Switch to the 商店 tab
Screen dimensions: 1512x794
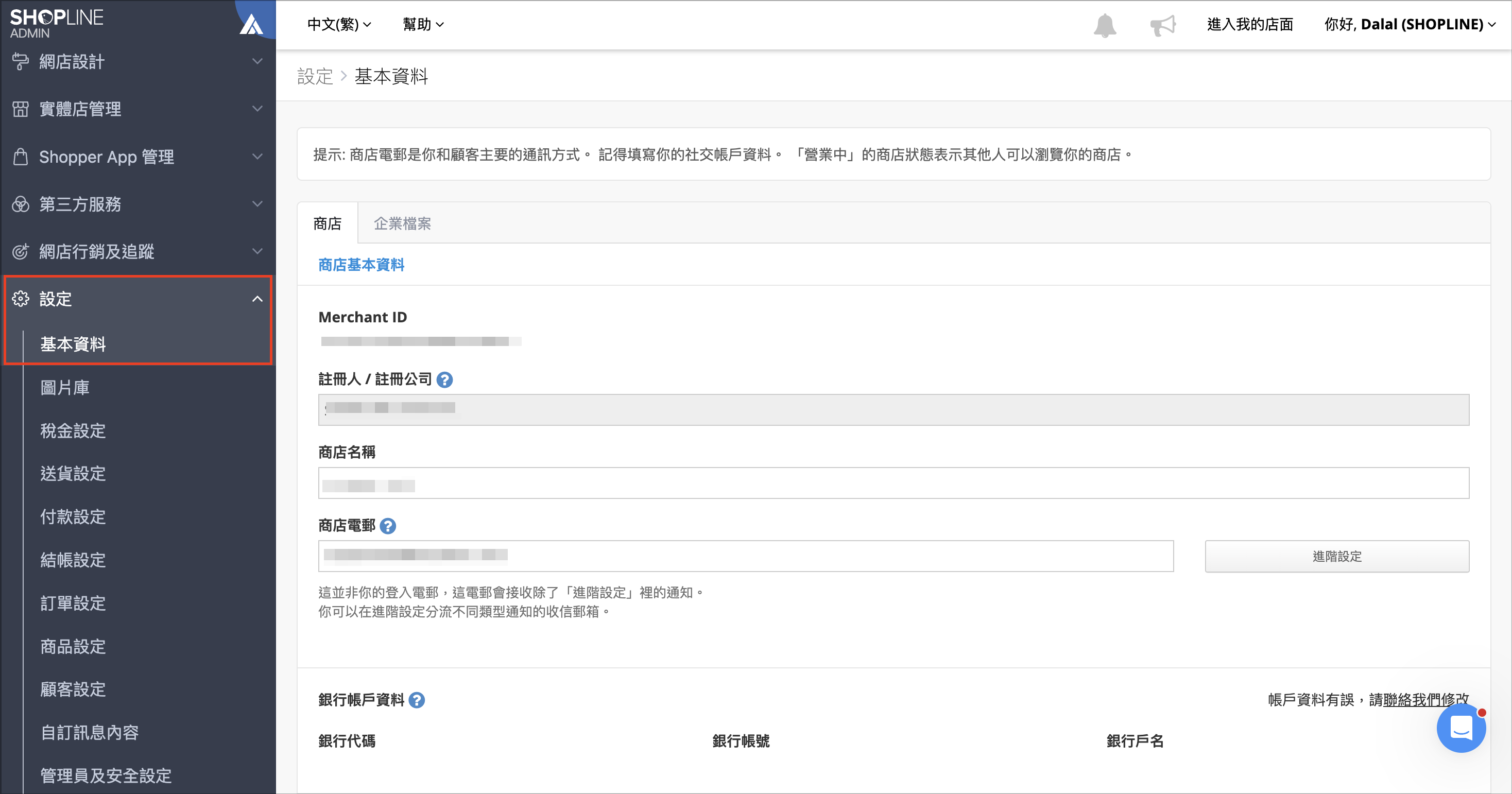pos(328,223)
